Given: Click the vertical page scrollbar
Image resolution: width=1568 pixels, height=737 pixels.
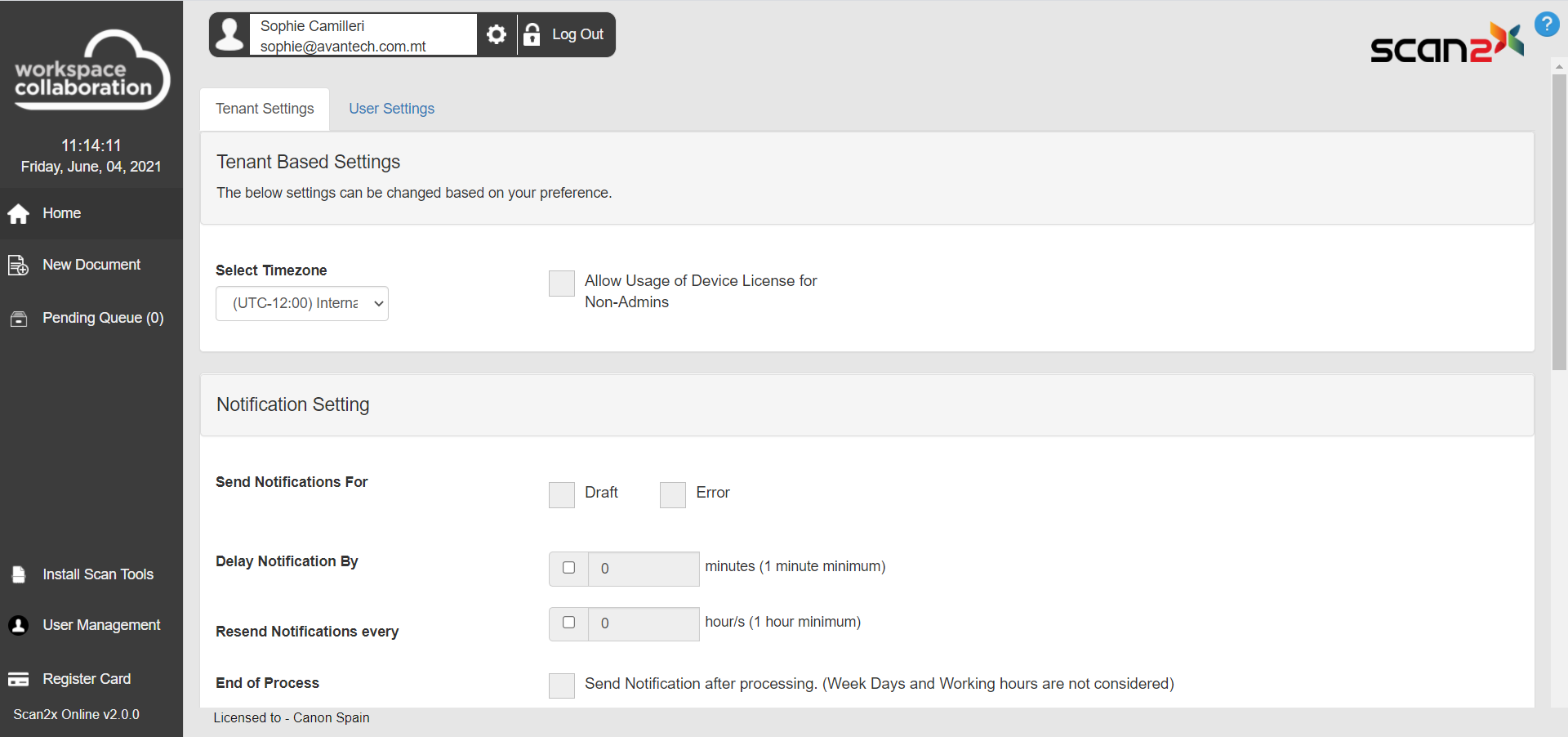Looking at the screenshot, I should pos(1559,222).
